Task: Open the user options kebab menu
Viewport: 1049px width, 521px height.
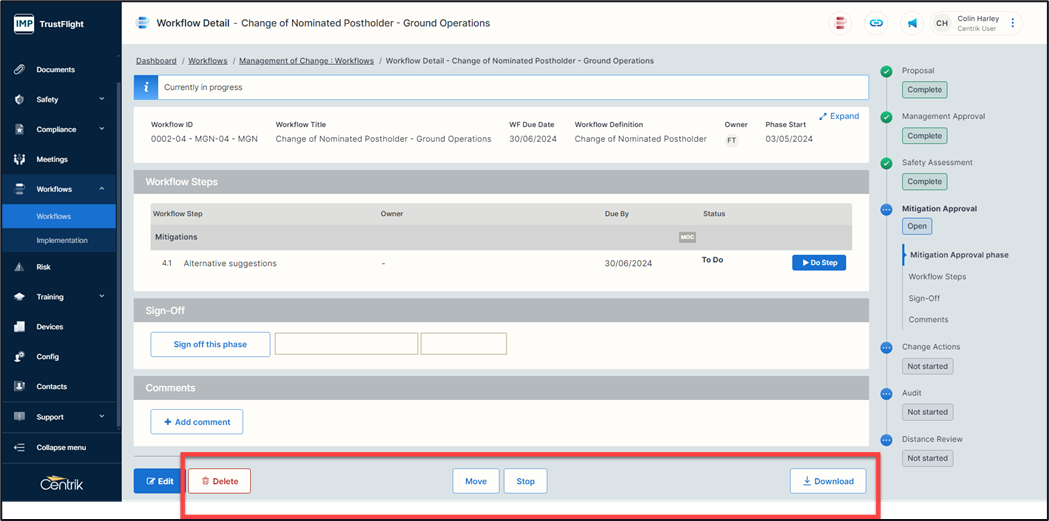Action: coord(1013,23)
